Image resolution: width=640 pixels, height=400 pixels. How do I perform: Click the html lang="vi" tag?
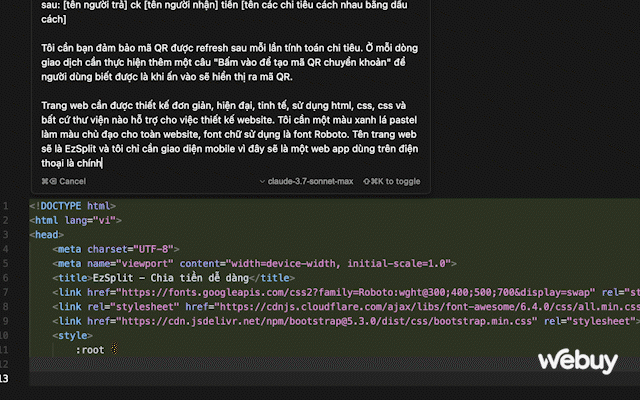[x=74, y=220]
